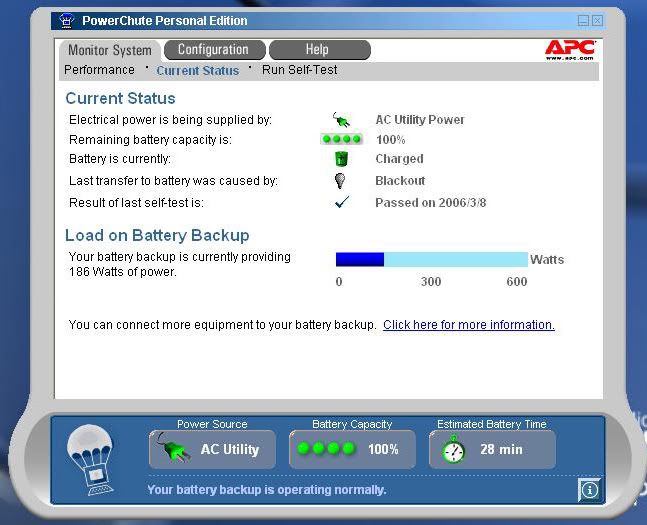Click the 28 min estimated time panel
This screenshot has height=525, width=647.
pyautogui.click(x=492, y=449)
